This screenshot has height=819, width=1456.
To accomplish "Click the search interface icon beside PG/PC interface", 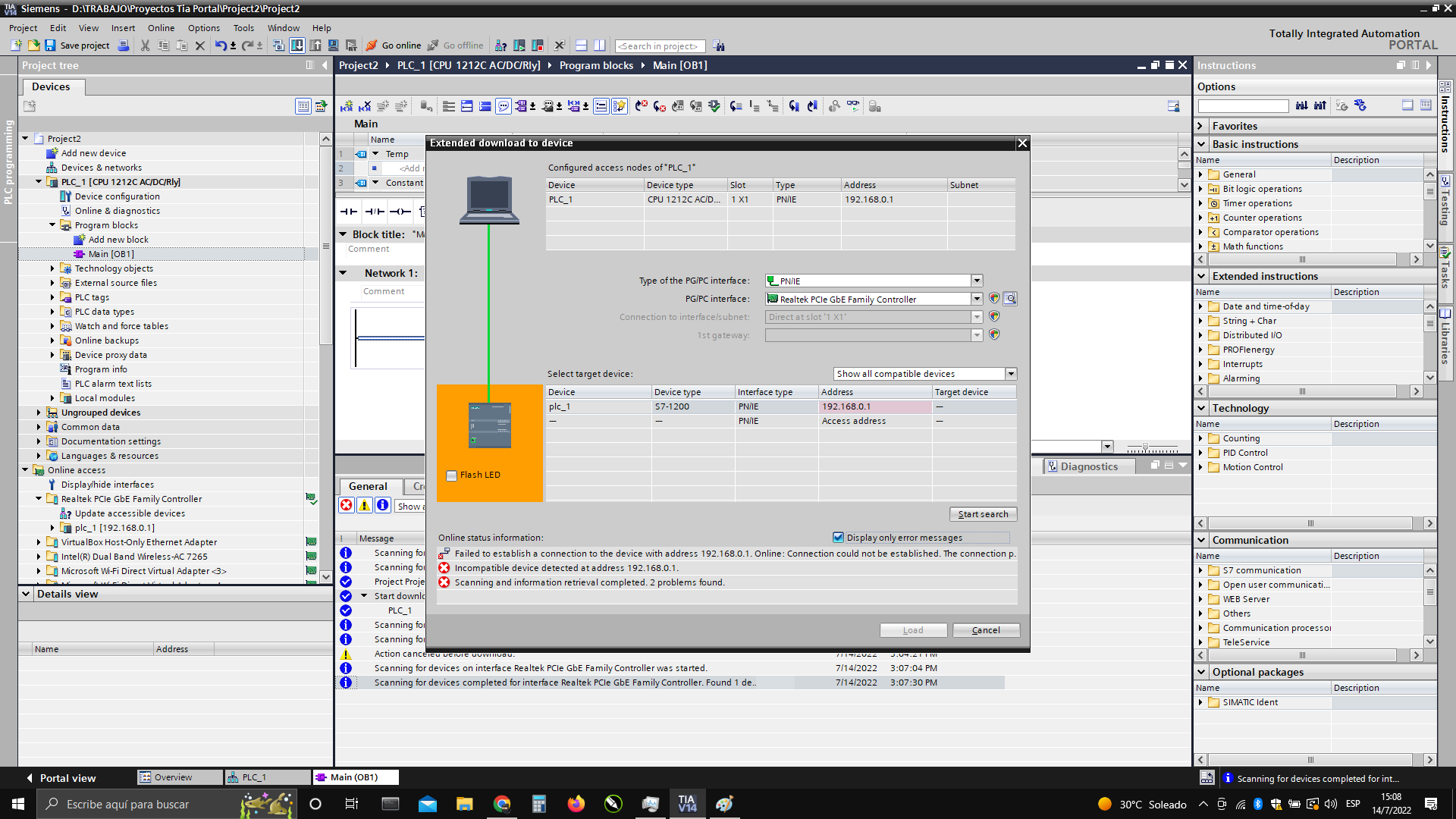I will (x=1010, y=299).
